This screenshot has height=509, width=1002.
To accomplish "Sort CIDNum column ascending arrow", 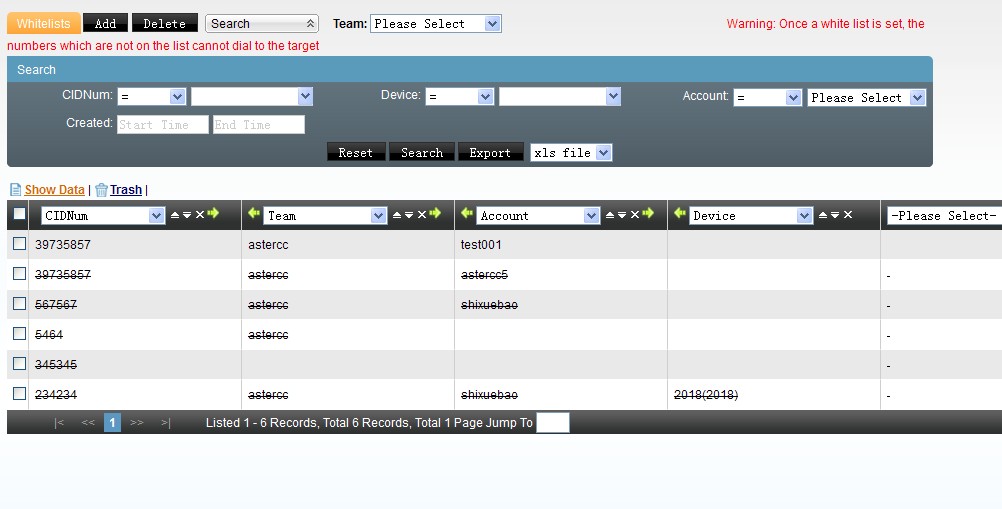I will [175, 215].
